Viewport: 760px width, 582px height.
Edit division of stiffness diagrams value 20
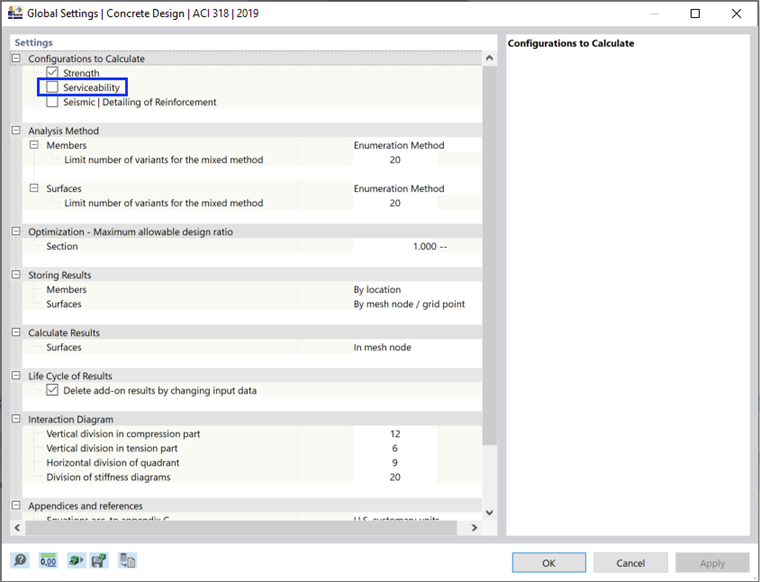pyautogui.click(x=395, y=477)
